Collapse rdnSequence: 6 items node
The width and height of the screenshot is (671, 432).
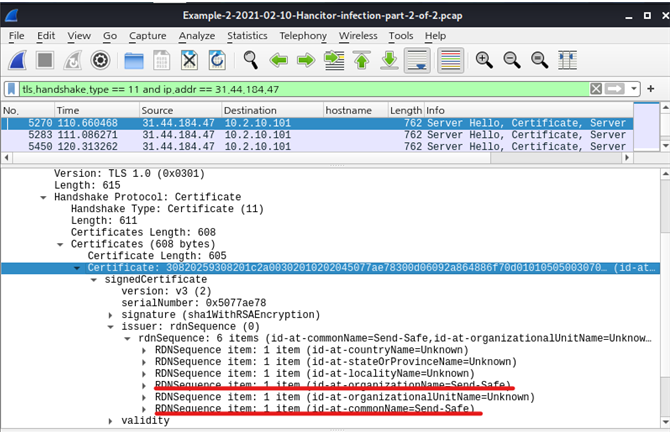(128, 339)
